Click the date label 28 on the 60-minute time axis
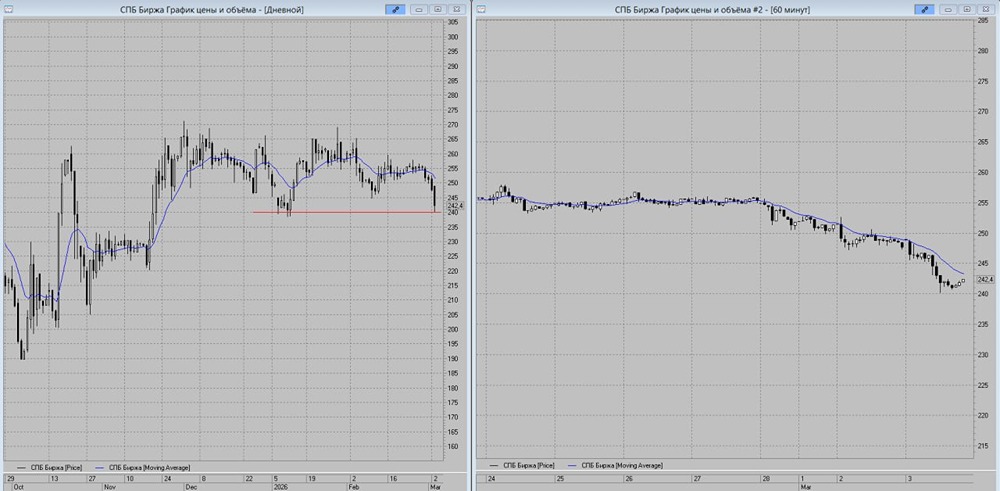1000x491 pixels. [766, 478]
